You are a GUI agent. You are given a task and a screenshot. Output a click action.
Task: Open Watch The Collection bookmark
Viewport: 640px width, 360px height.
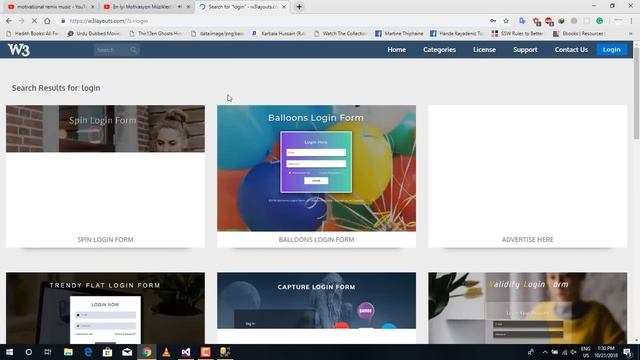click(x=340, y=33)
